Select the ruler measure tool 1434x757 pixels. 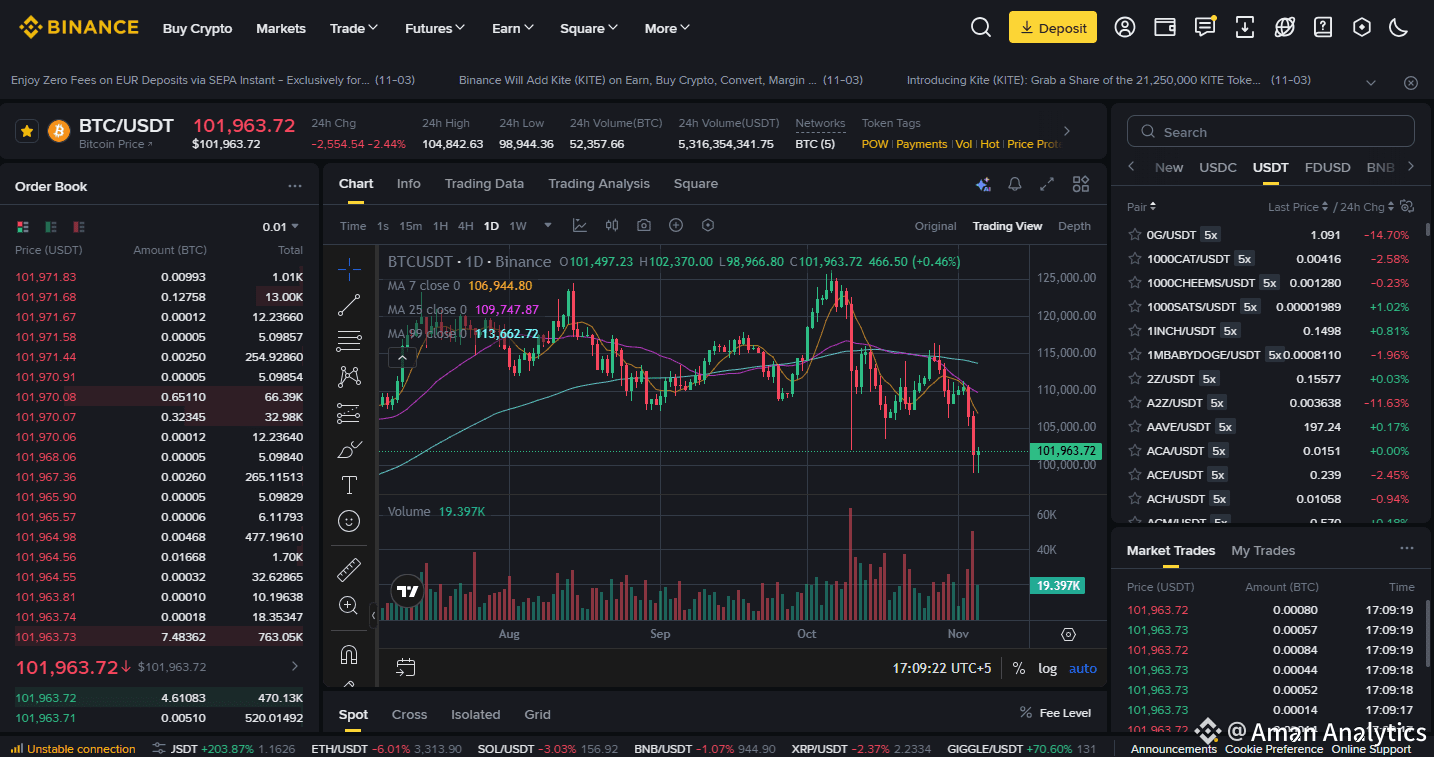(349, 570)
